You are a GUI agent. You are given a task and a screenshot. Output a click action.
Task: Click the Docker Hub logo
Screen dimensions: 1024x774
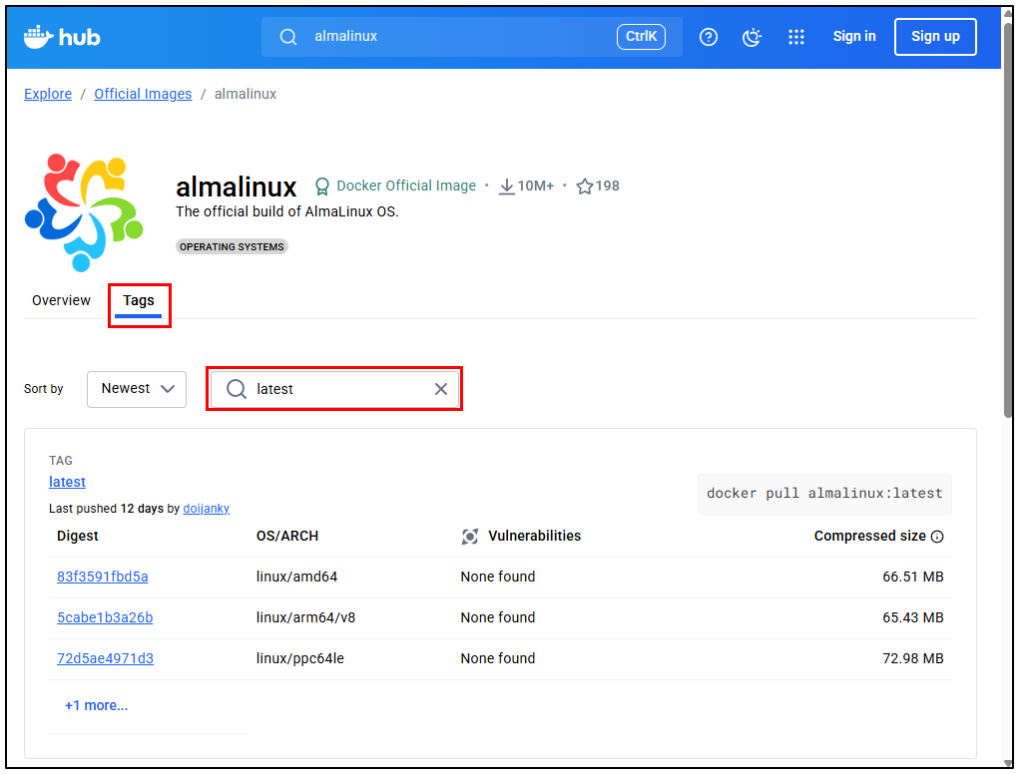[x=62, y=37]
